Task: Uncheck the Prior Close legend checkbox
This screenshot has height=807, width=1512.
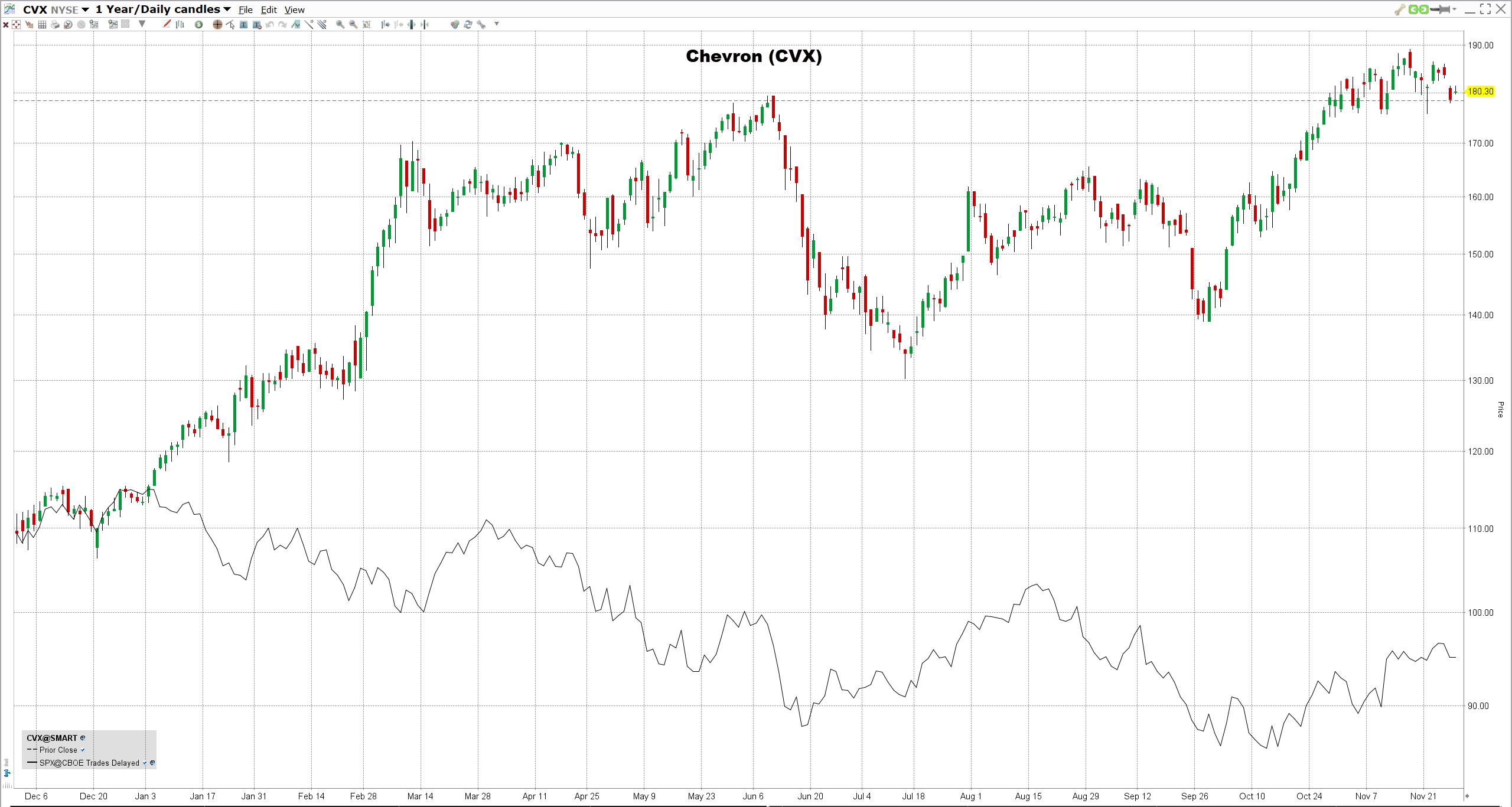Action: pos(83,750)
